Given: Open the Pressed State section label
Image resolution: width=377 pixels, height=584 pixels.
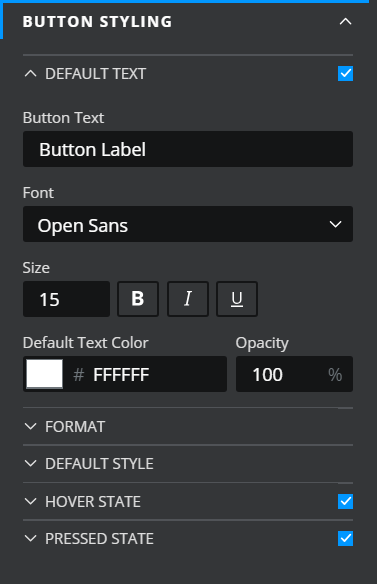Looking at the screenshot, I should click(99, 539).
